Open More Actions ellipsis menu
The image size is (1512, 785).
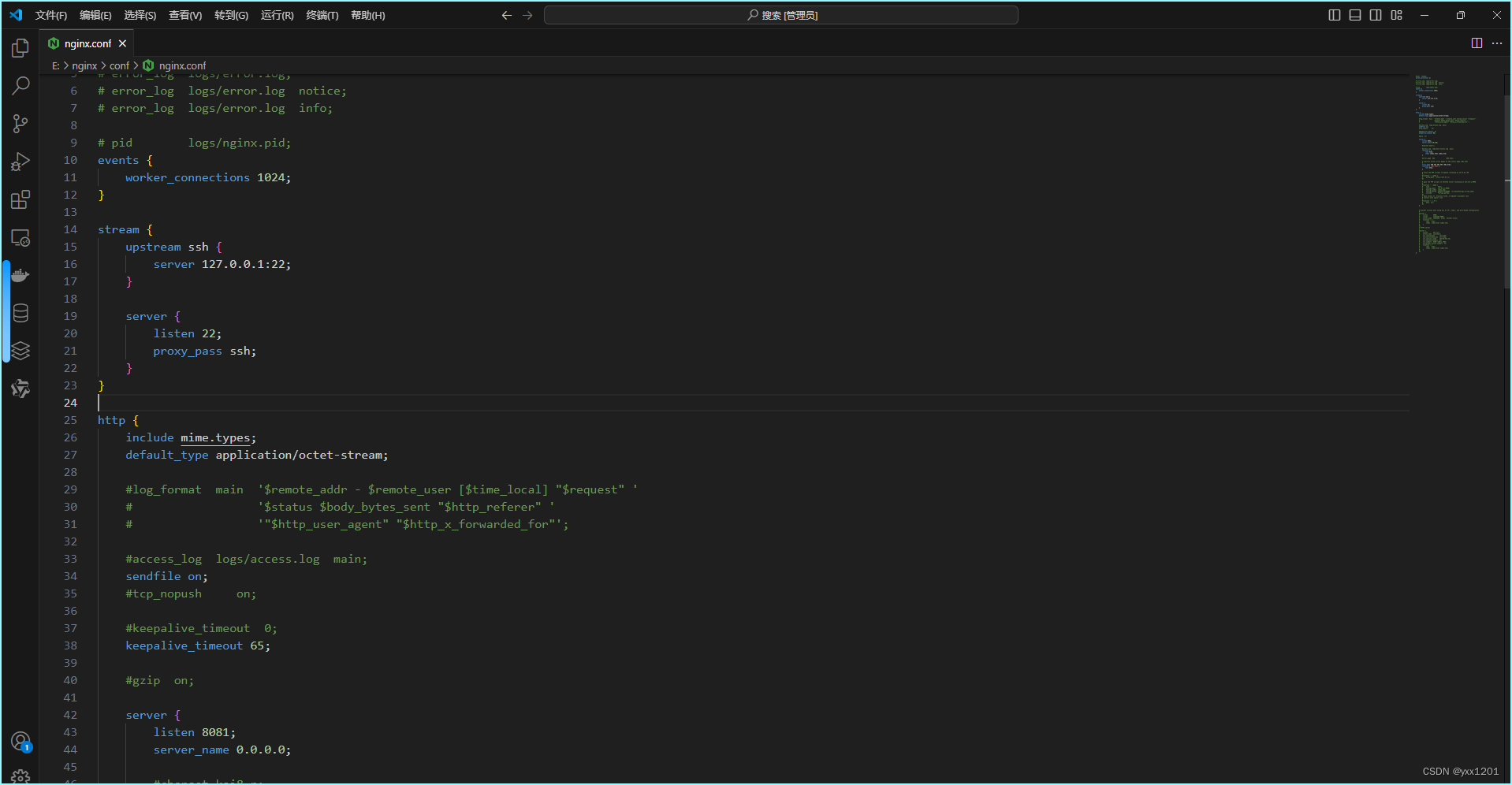pyautogui.click(x=1497, y=43)
